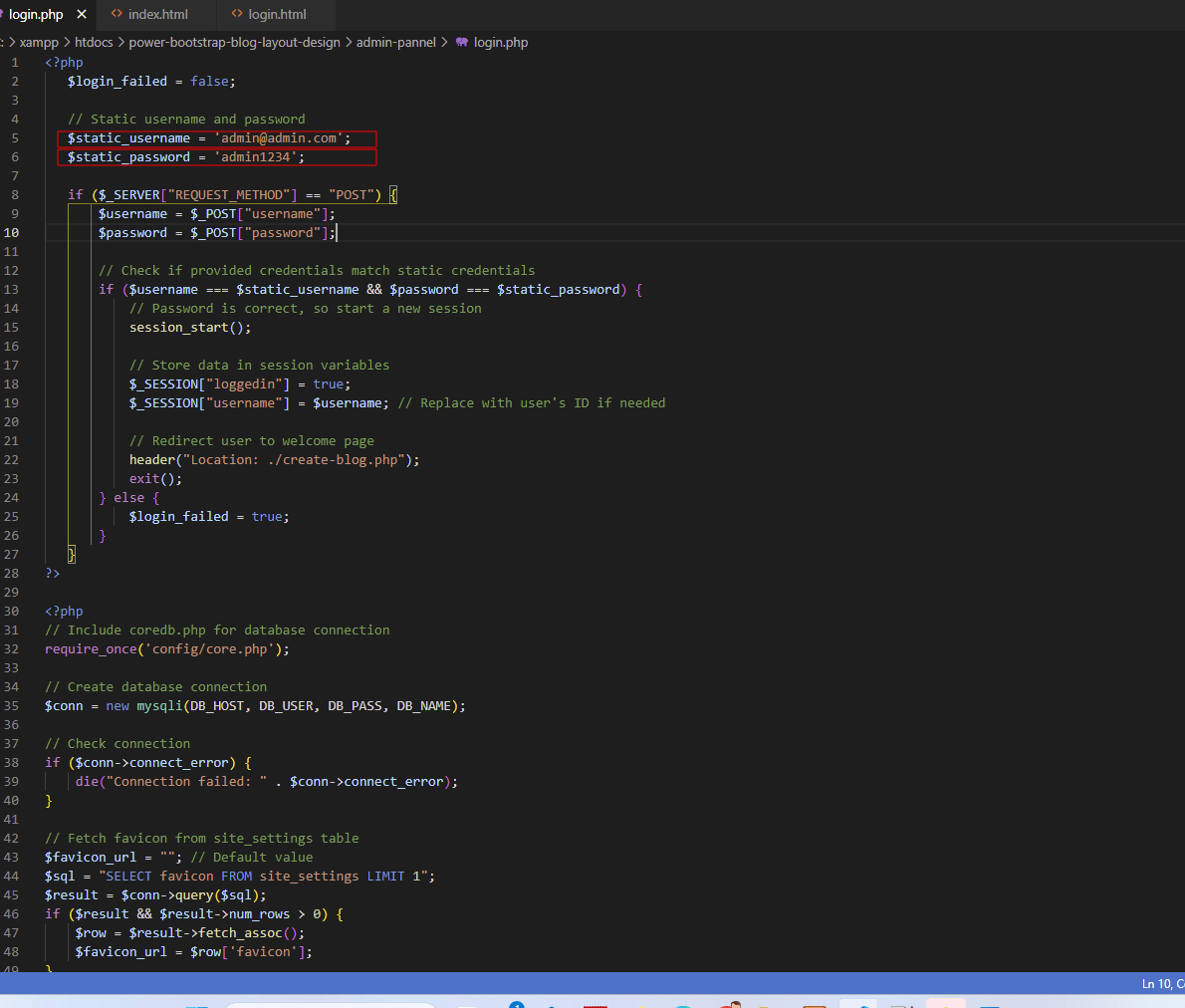Open the xampp breadcrumb folder

[39, 42]
